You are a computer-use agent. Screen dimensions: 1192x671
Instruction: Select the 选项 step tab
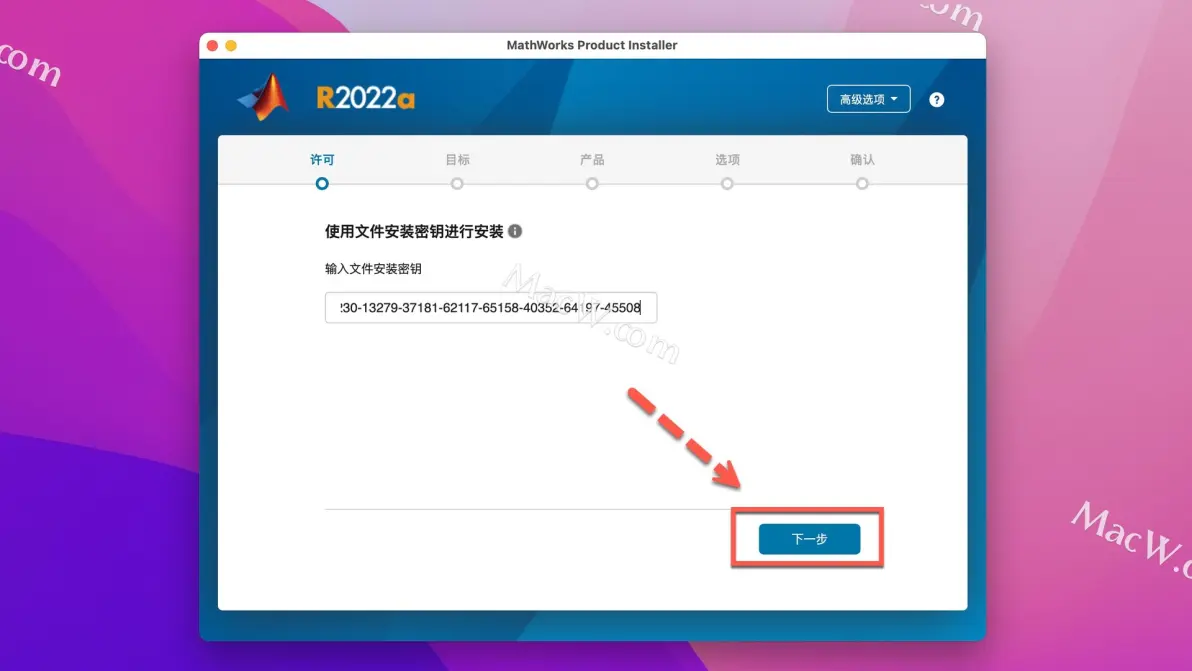(x=727, y=160)
